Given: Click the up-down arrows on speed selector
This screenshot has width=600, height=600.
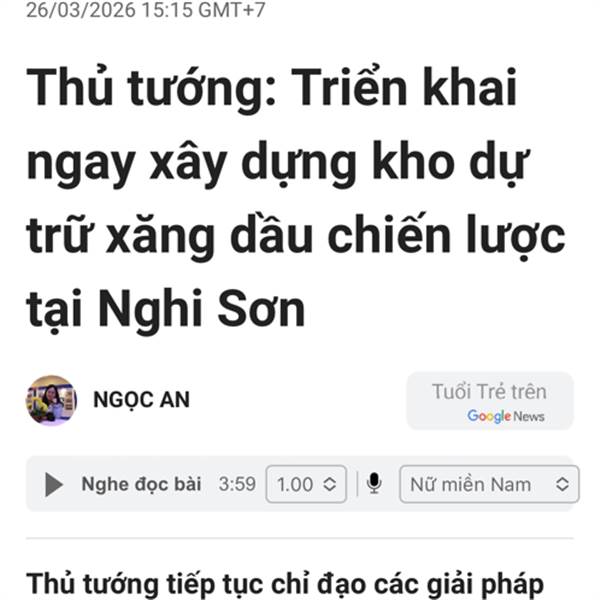Looking at the screenshot, I should coord(329,484).
